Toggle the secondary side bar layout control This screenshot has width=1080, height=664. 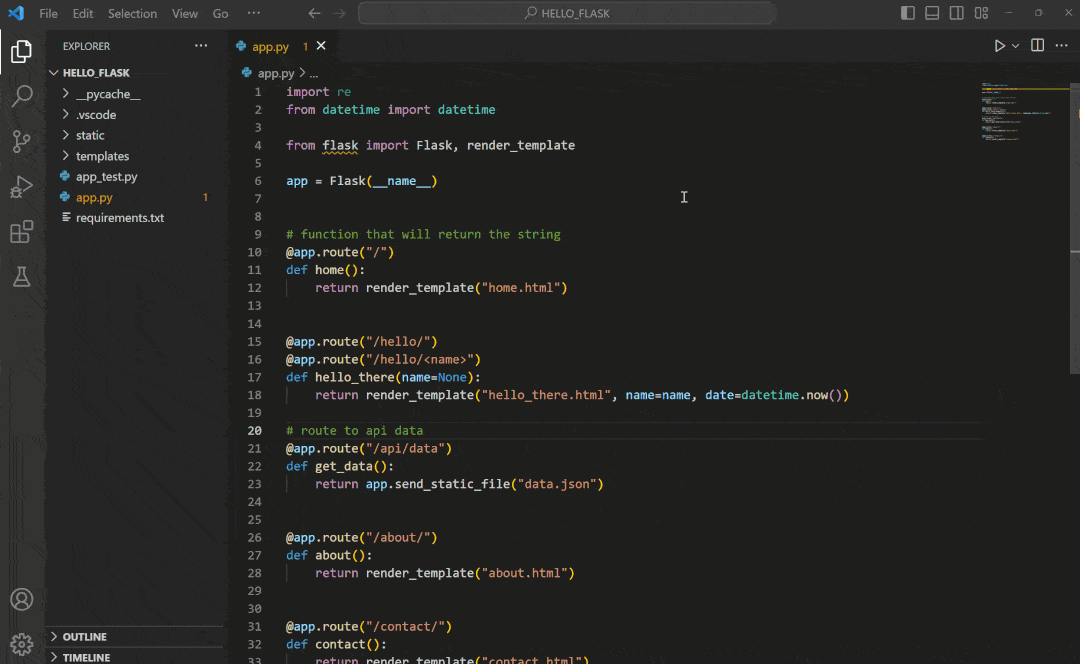957,12
